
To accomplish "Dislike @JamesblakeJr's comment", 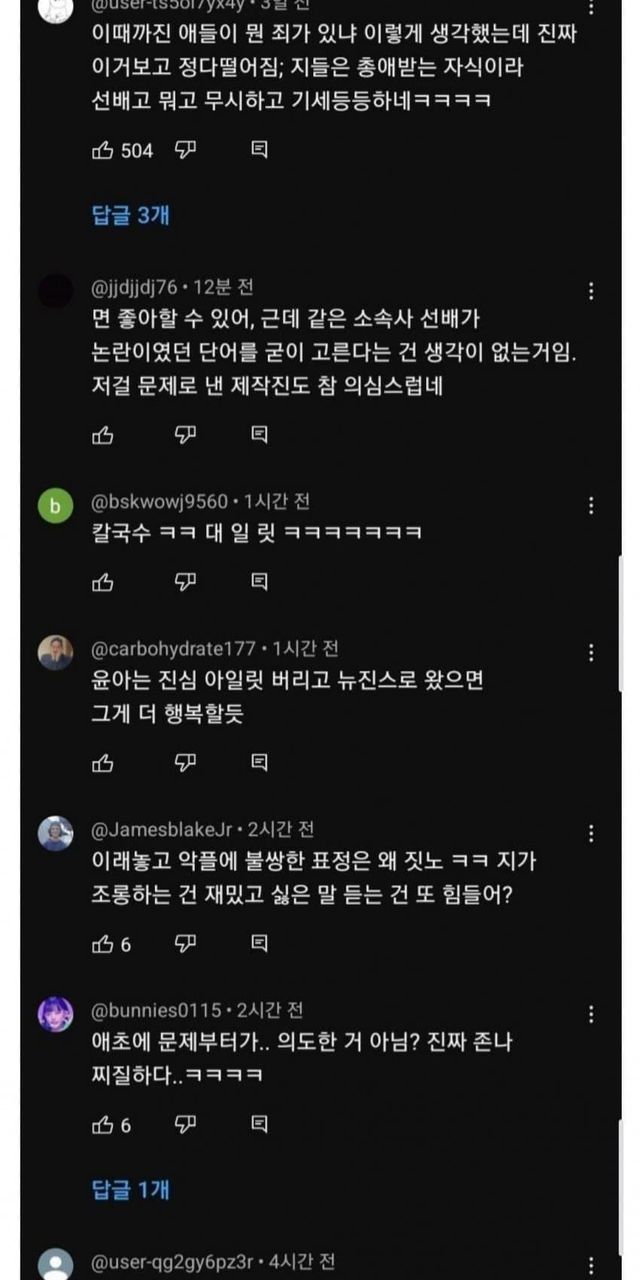I will click(x=185, y=943).
